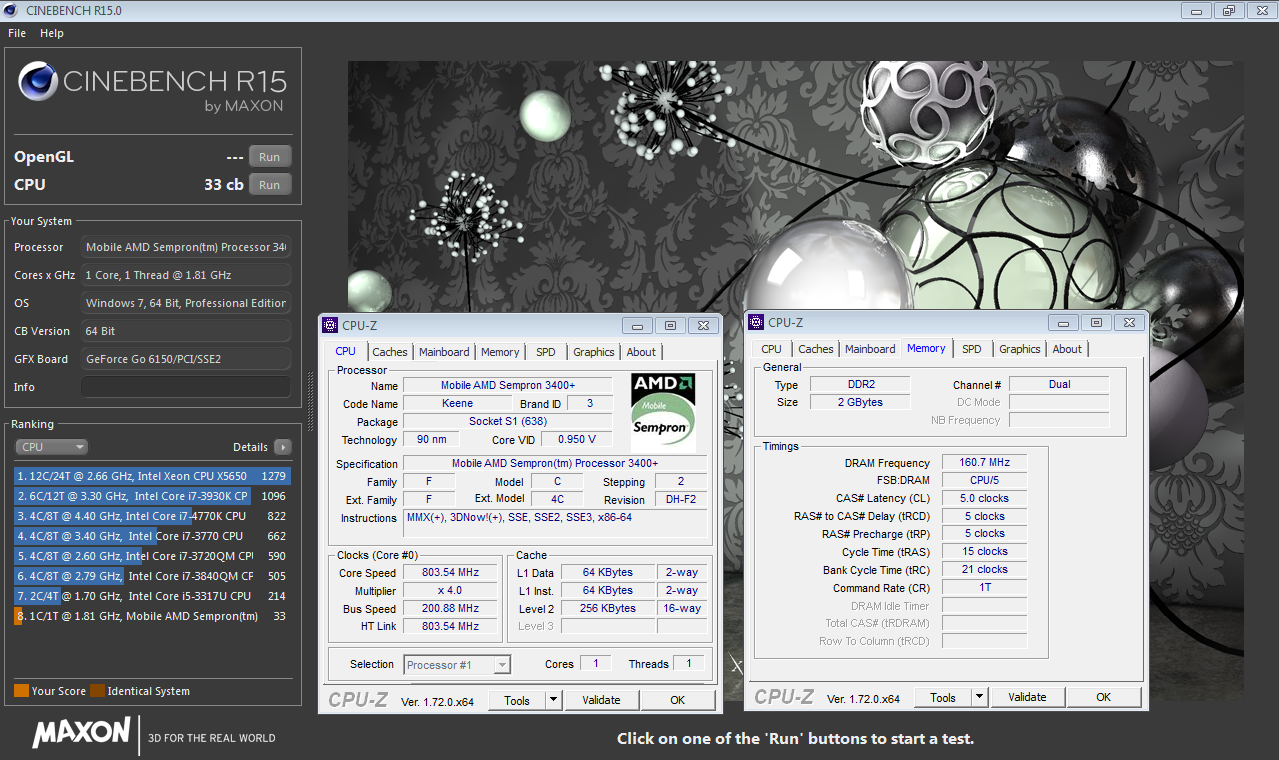This screenshot has width=1279, height=760.
Task: Open the CPU ranking type dropdown
Action: (x=51, y=447)
